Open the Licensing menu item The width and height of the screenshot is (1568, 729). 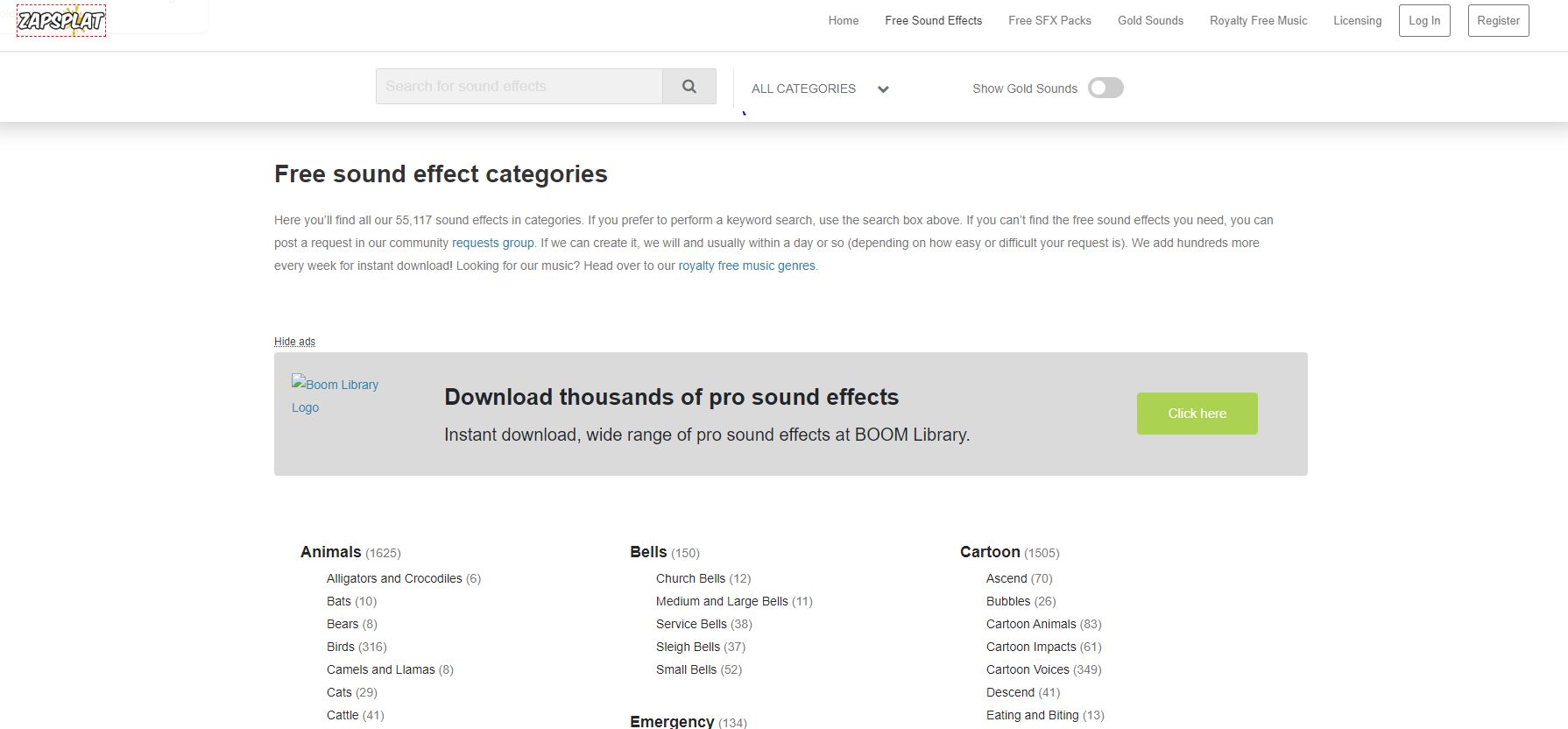click(1358, 21)
